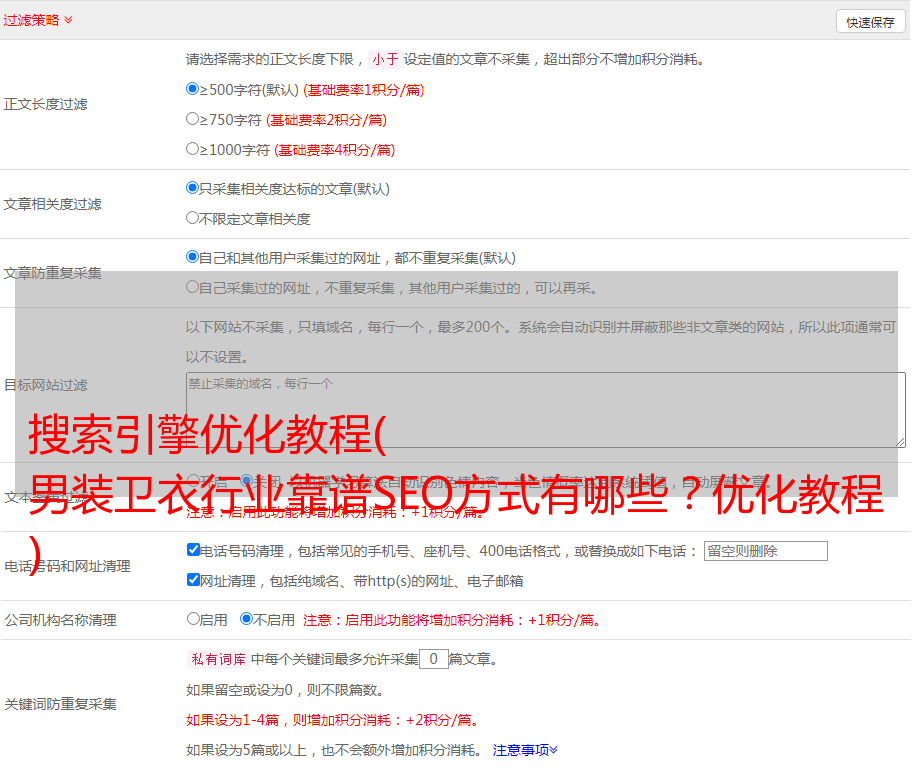Click the 快速保存 button
912x768 pixels.
click(870, 22)
